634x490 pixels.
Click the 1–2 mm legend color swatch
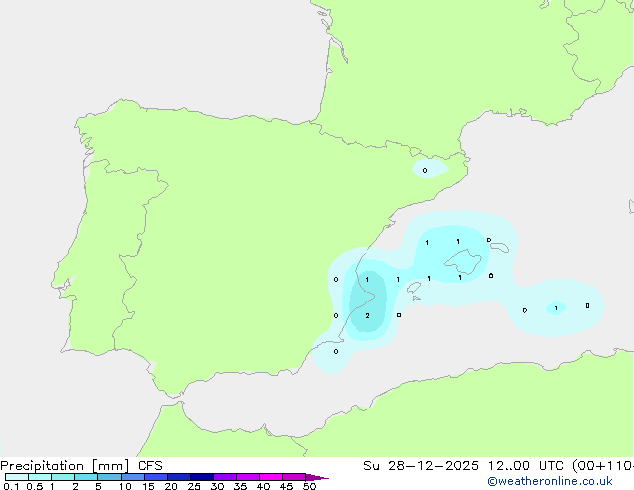(63, 477)
